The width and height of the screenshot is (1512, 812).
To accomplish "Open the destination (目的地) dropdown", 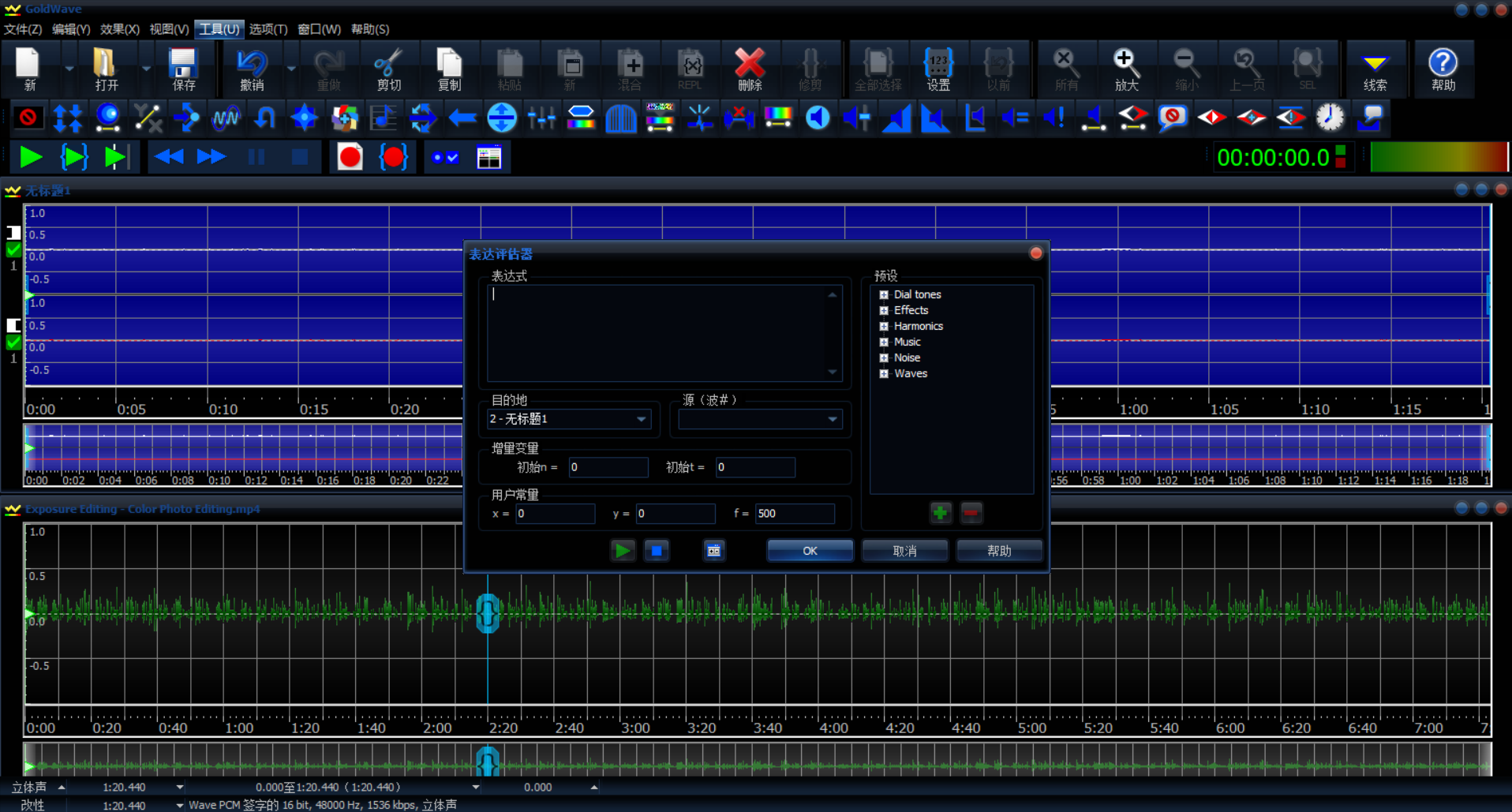I will 641,419.
